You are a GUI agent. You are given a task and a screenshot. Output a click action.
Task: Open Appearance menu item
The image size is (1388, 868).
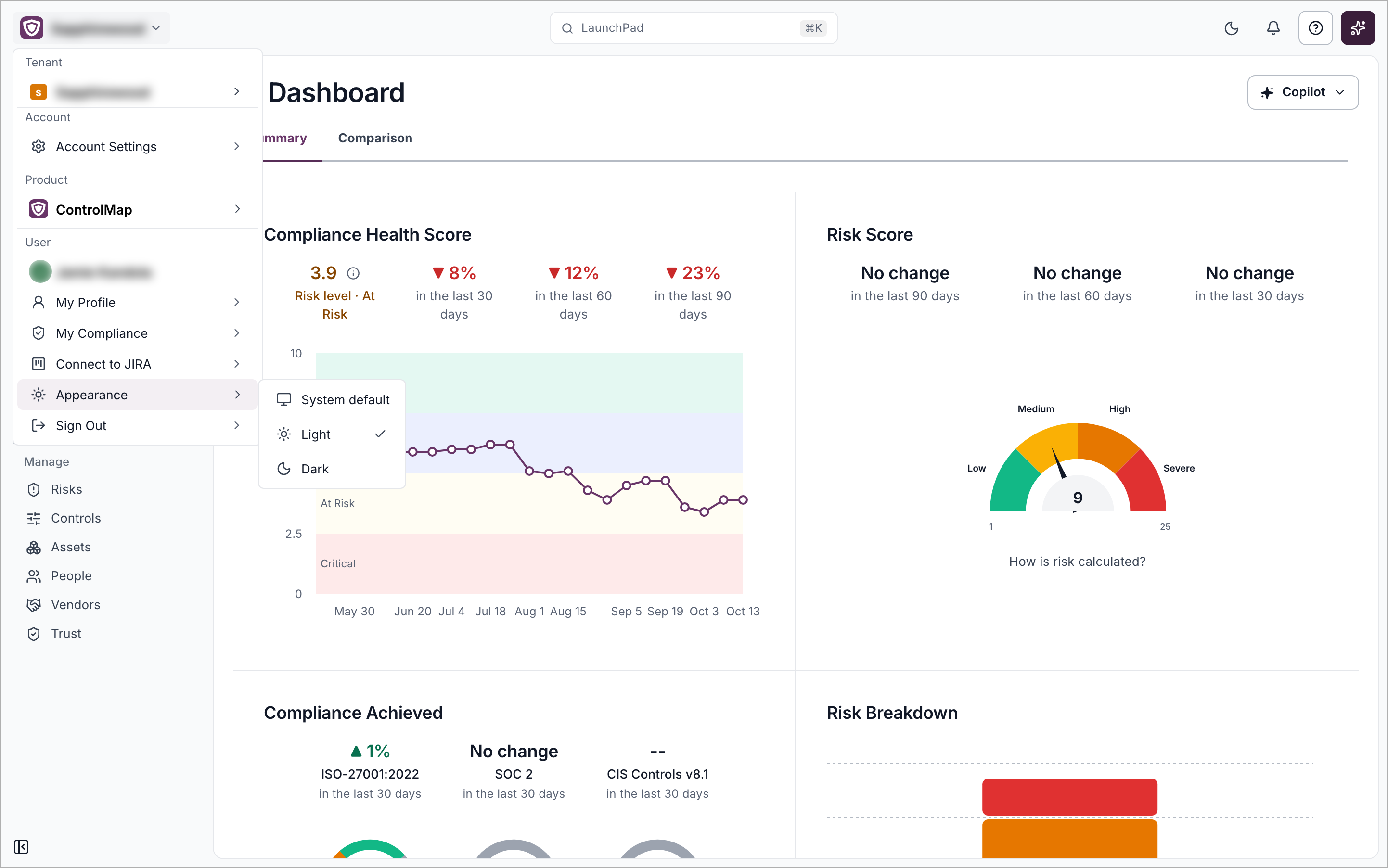click(x=137, y=395)
